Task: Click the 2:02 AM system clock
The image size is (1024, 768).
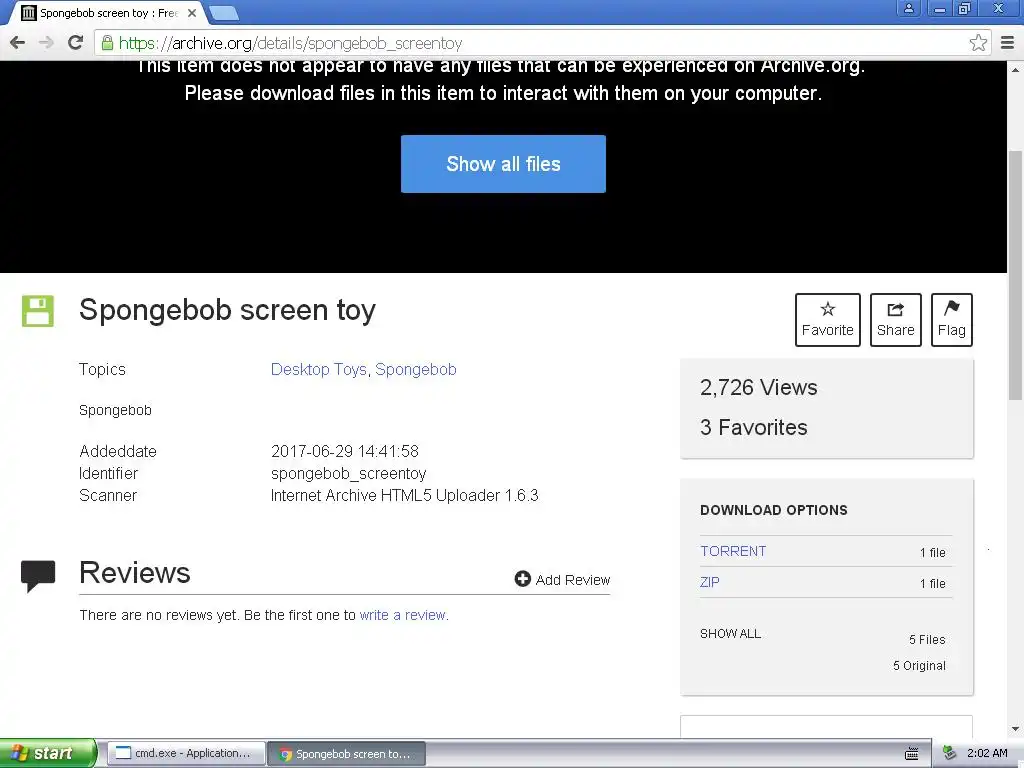Action: tap(987, 753)
